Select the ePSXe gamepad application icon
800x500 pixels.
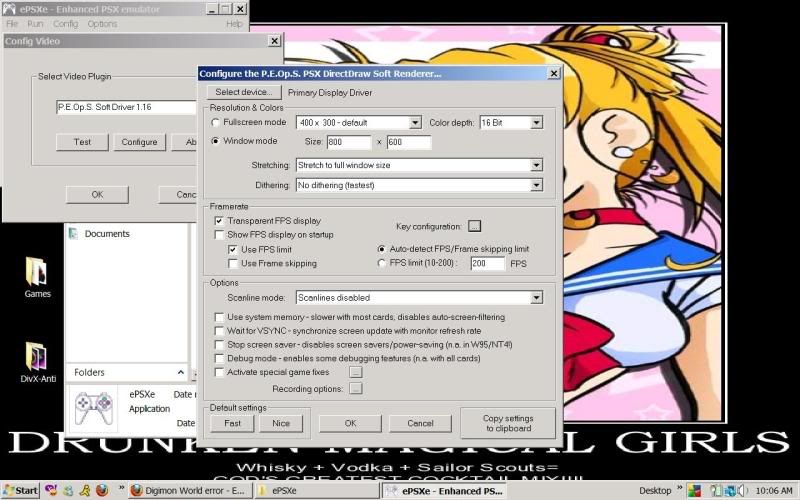point(93,408)
